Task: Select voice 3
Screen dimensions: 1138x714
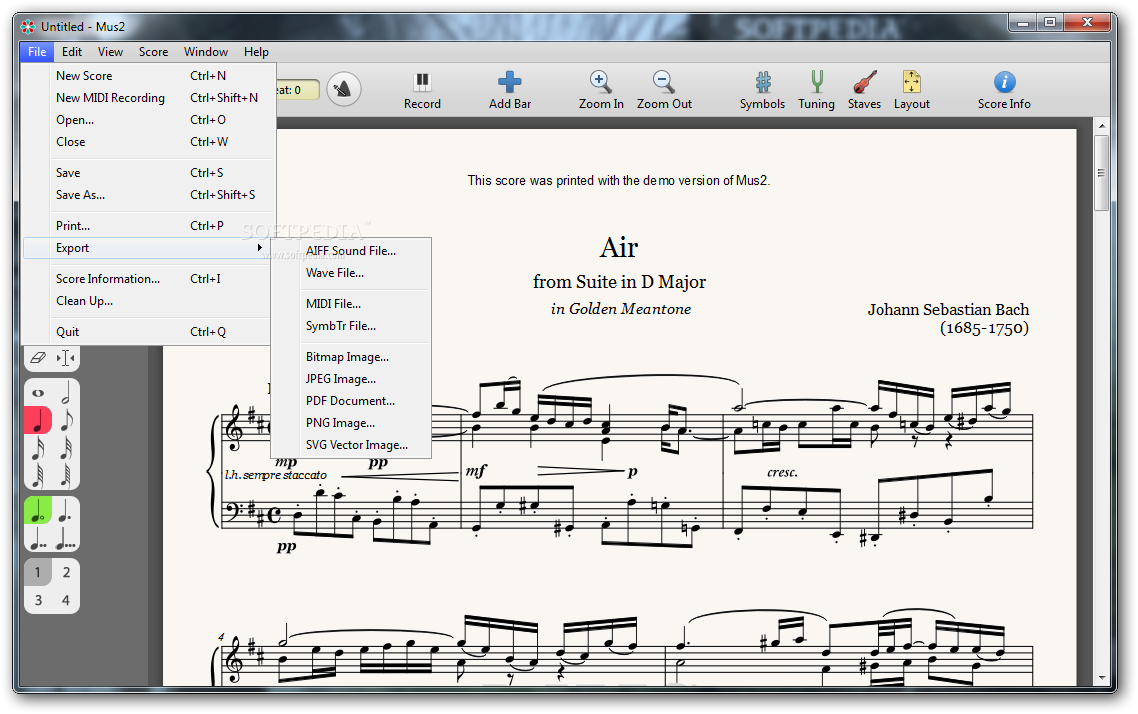Action: click(x=38, y=600)
